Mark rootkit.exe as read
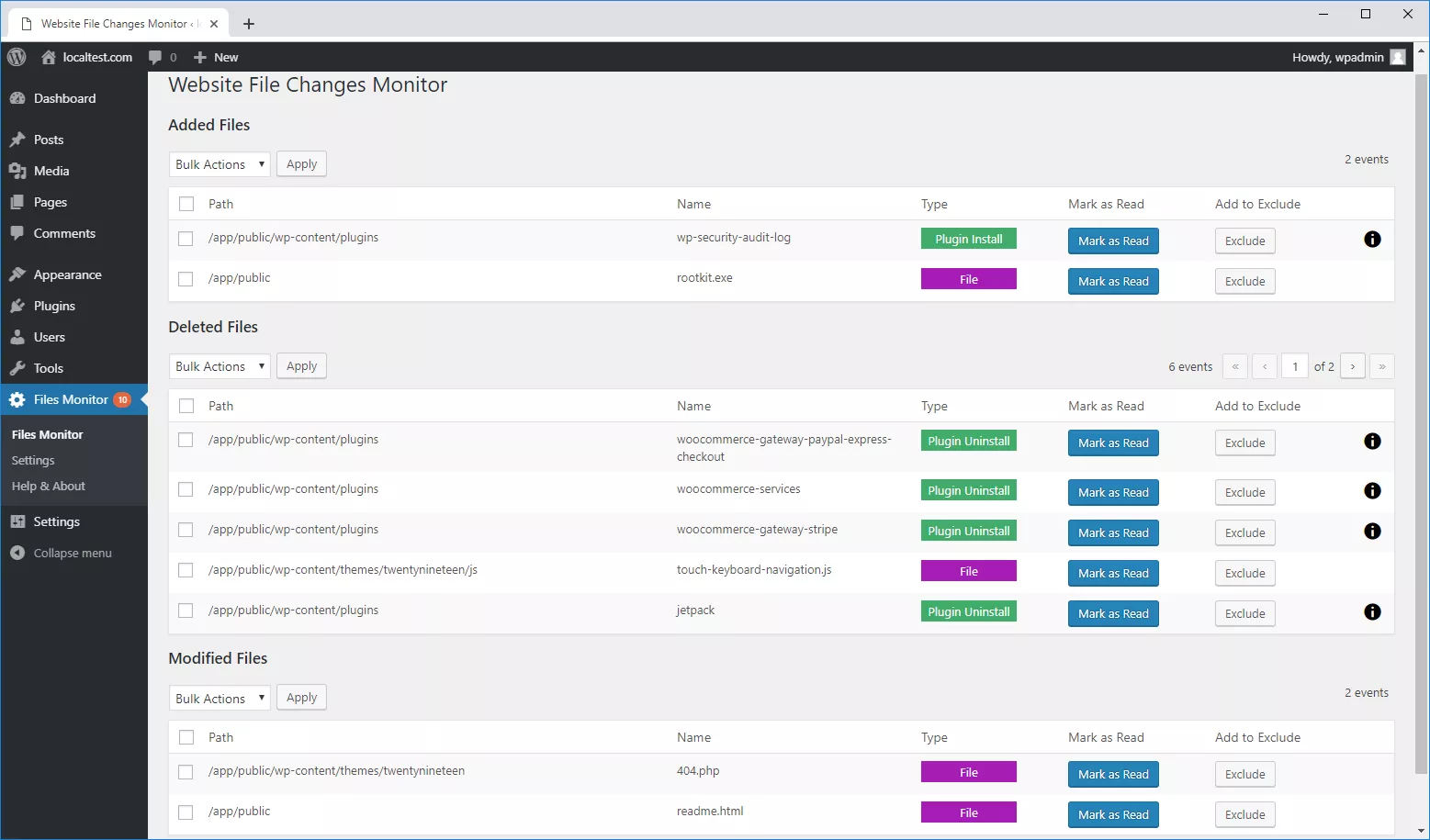The height and width of the screenshot is (840, 1430). [x=1113, y=282]
